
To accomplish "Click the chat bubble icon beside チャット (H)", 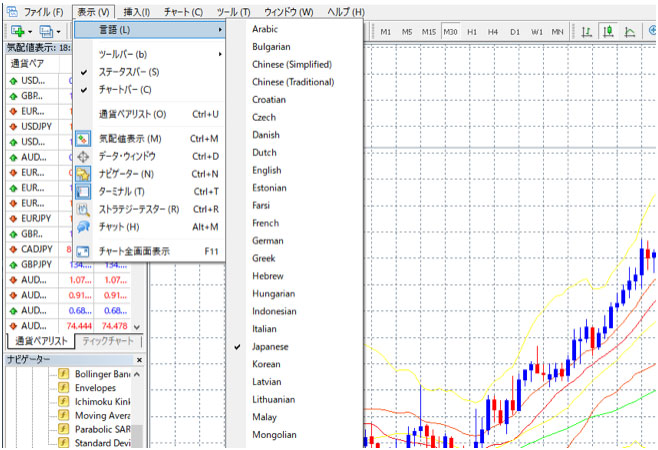I will (83, 227).
